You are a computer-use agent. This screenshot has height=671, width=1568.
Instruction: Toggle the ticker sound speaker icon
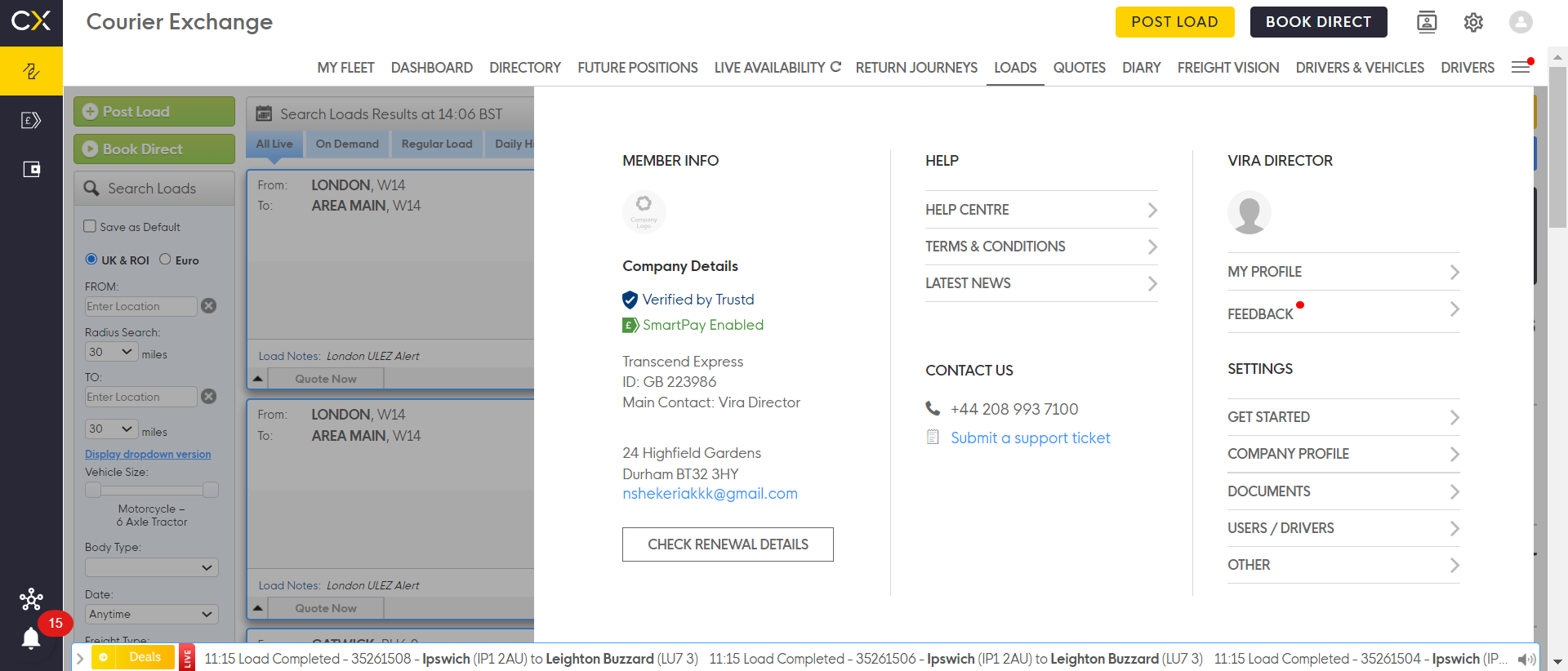[x=1526, y=659]
